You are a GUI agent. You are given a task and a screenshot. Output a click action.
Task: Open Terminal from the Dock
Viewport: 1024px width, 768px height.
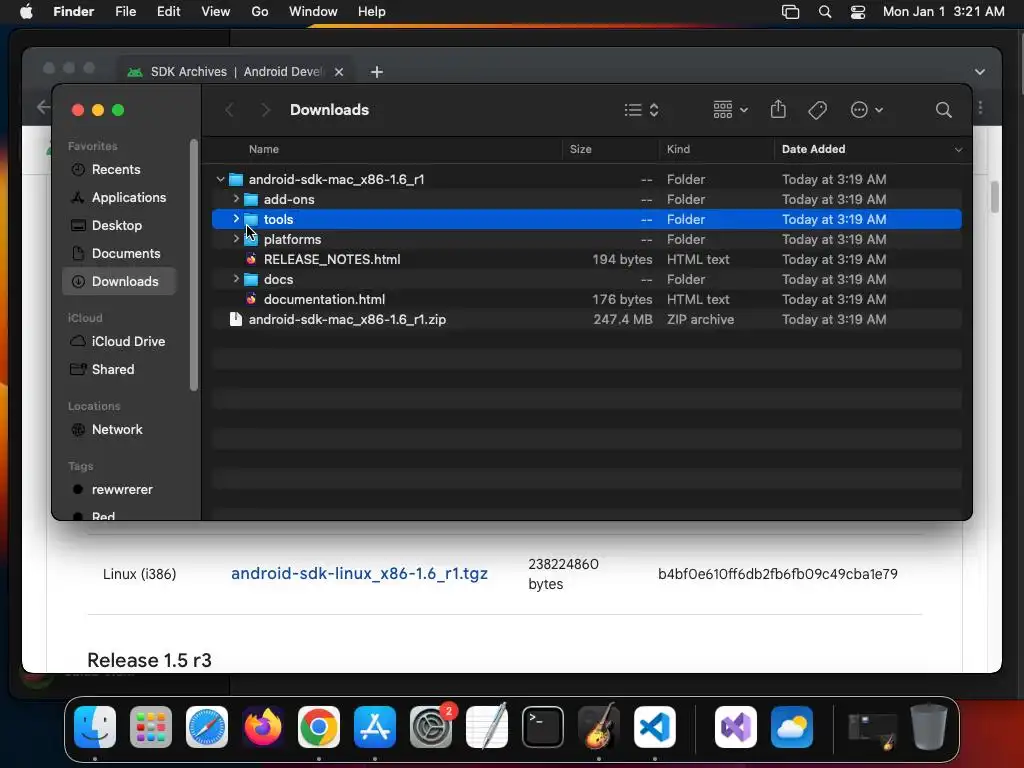(x=543, y=727)
